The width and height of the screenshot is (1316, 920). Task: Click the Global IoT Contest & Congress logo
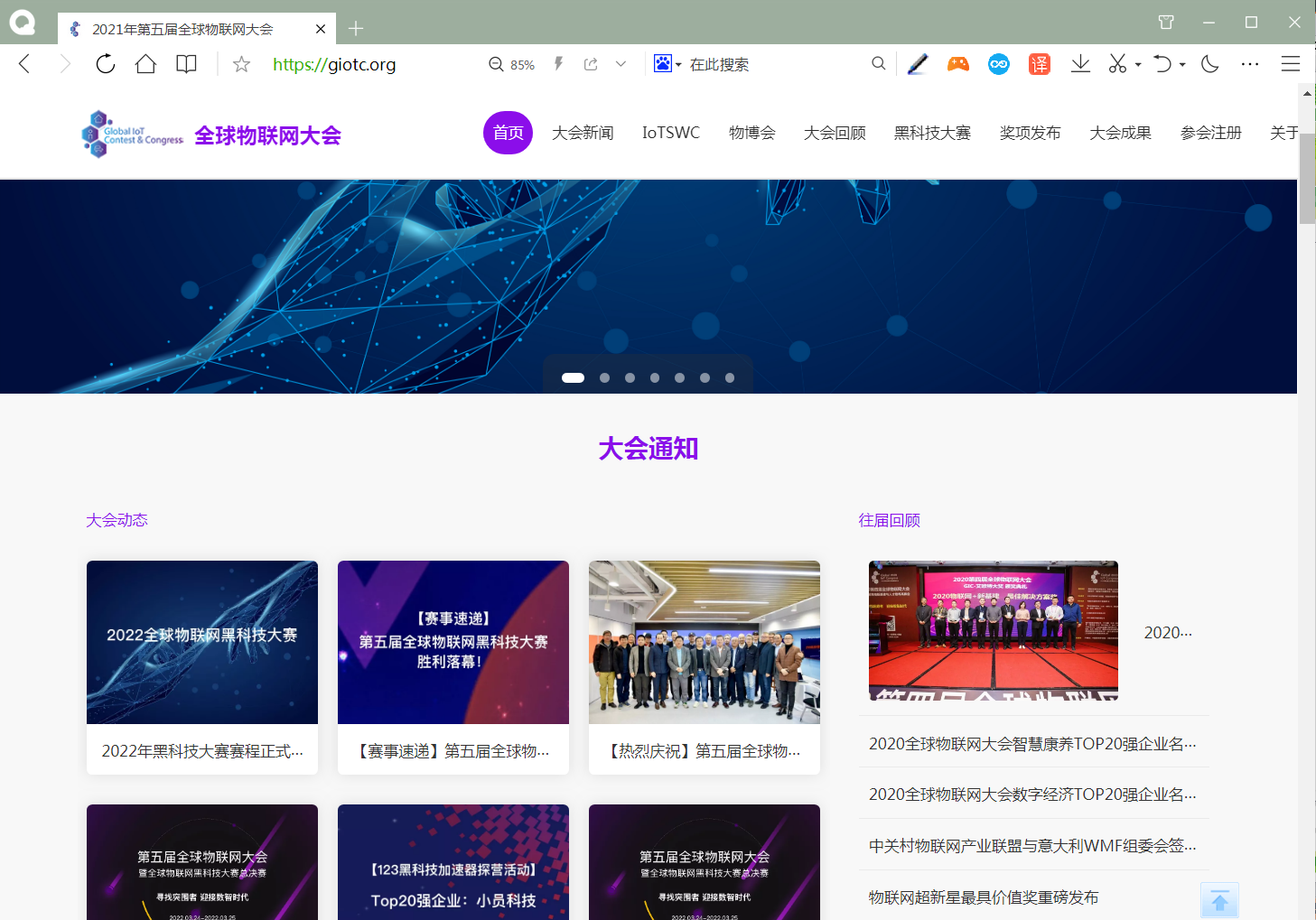point(133,134)
